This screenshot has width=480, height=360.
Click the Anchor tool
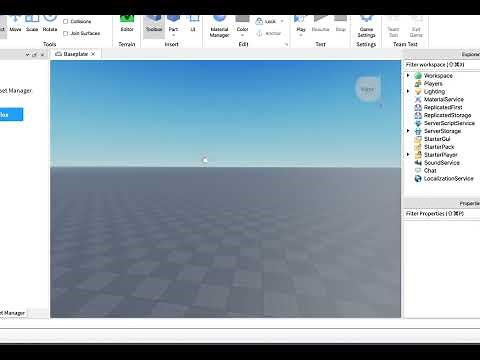click(269, 33)
